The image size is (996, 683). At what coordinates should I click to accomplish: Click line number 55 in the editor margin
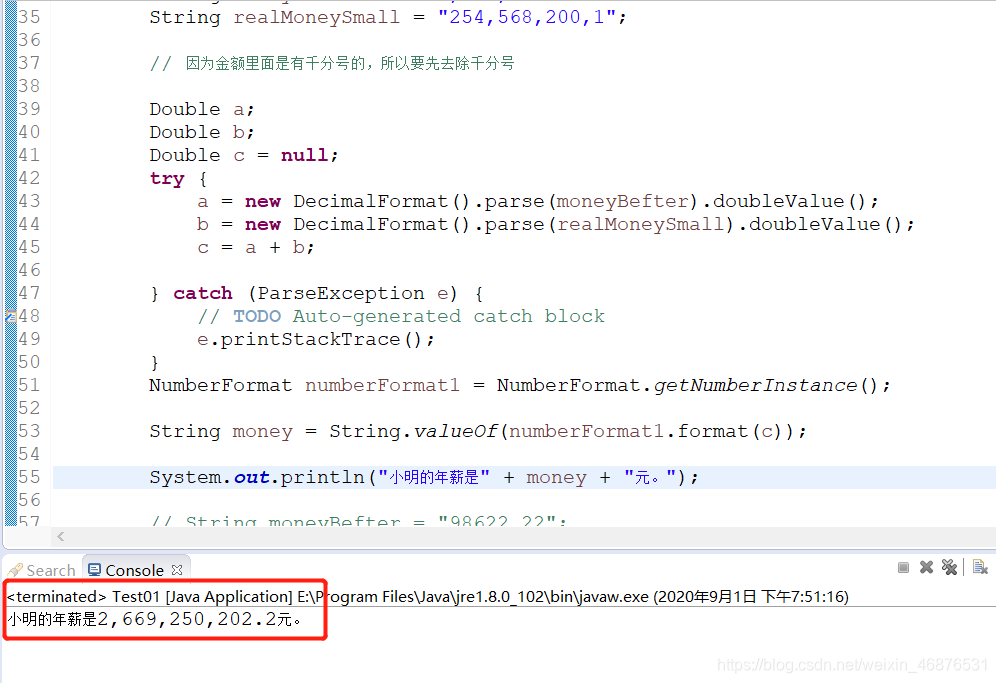(29, 477)
